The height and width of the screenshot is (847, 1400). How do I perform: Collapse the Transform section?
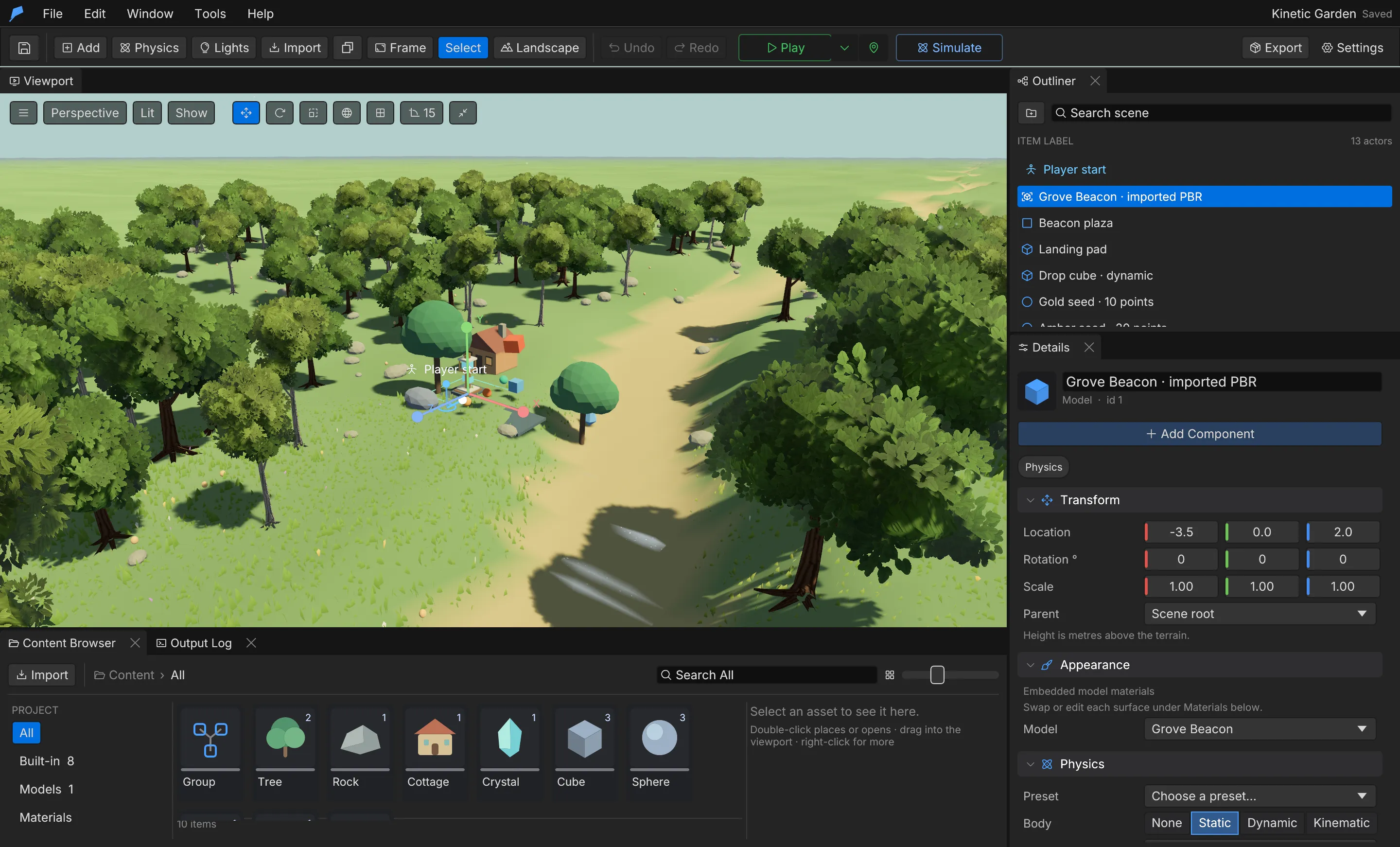[x=1030, y=500]
